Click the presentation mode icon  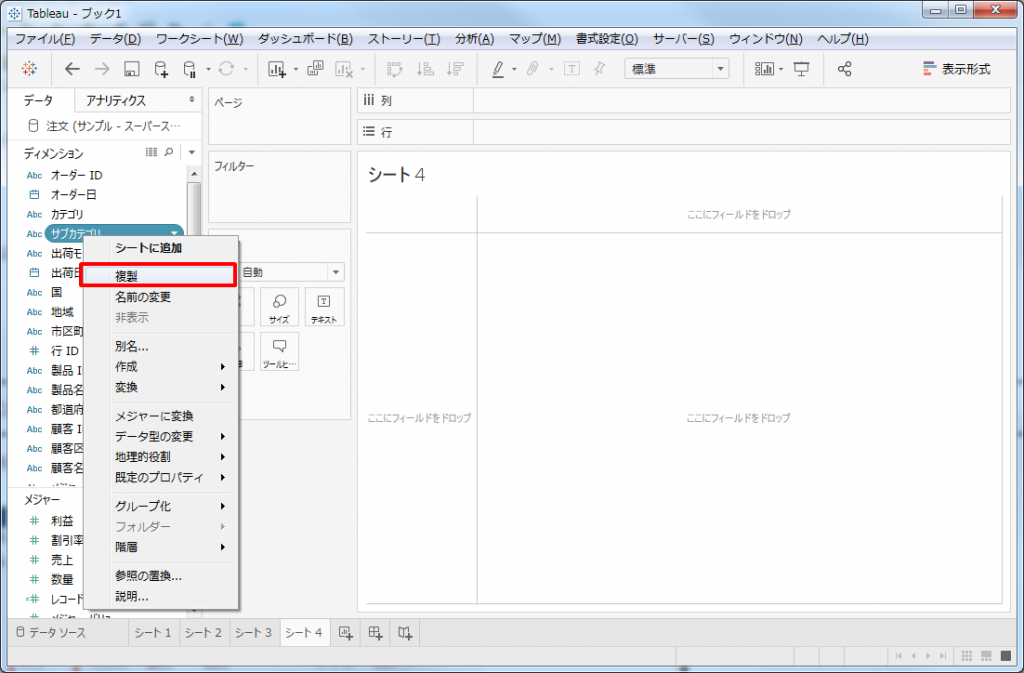[x=801, y=69]
